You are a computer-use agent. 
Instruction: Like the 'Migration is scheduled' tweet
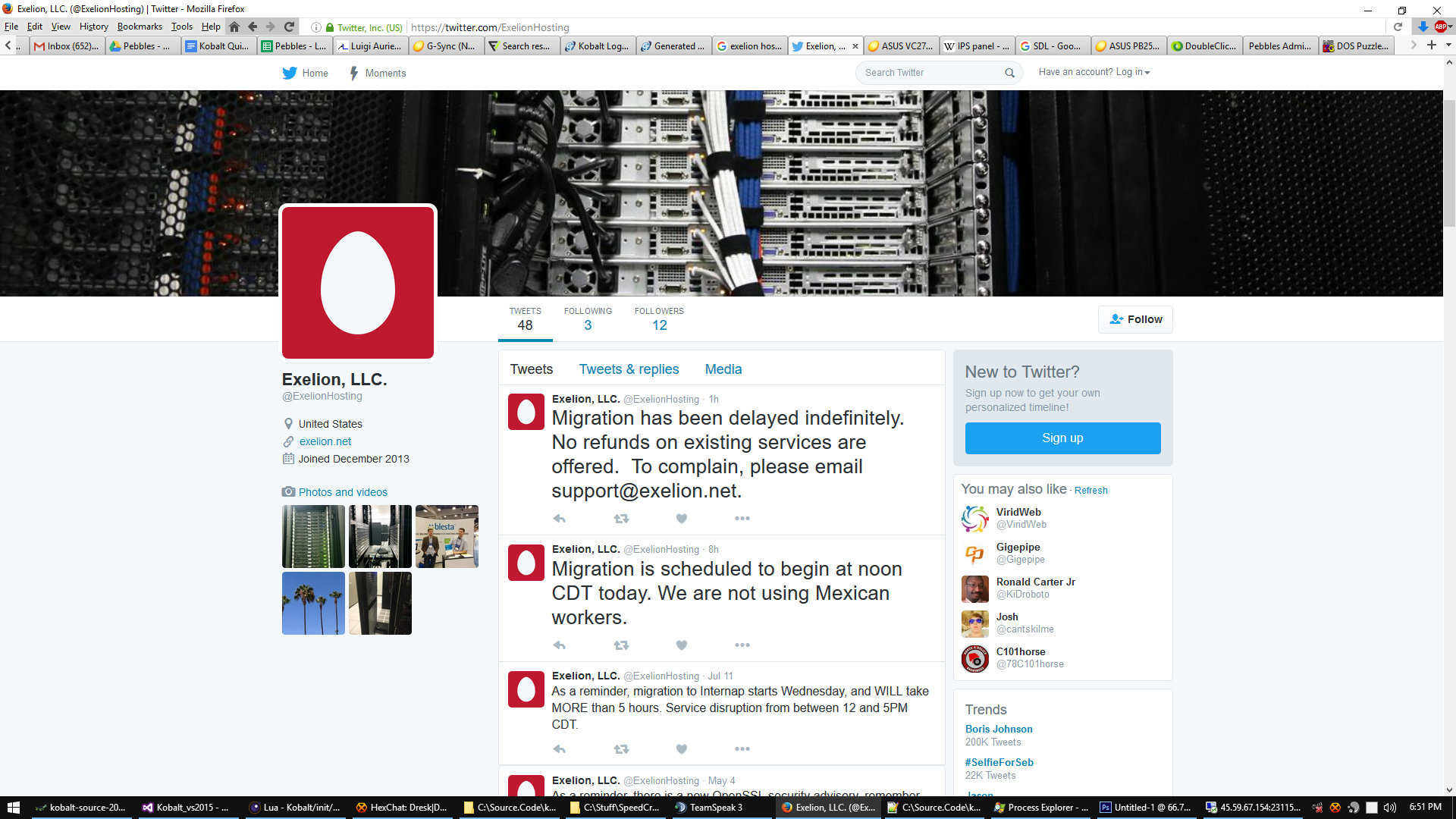(682, 645)
